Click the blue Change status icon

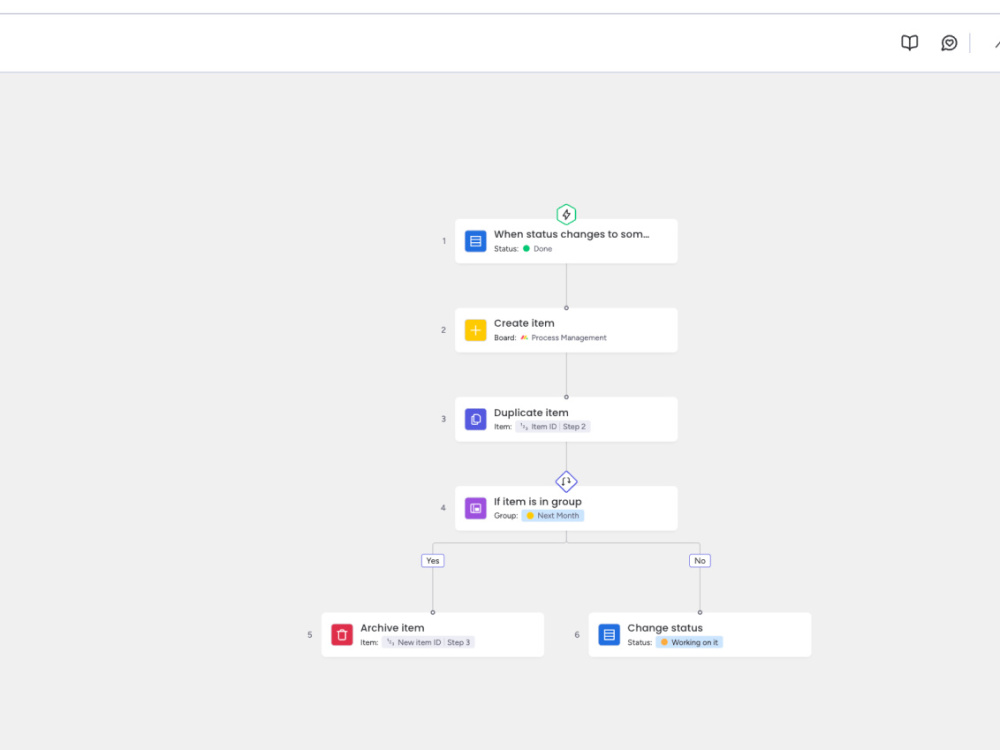(x=609, y=635)
